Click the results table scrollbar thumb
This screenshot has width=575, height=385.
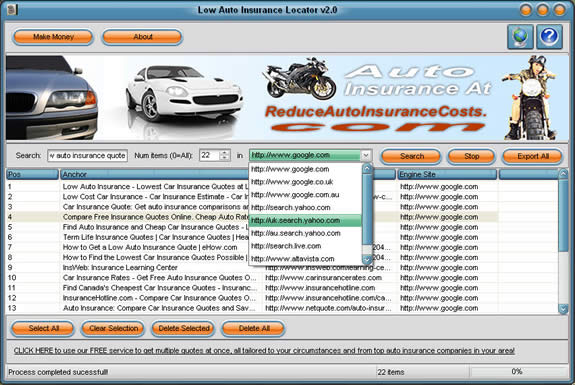pyautogui.click(x=563, y=215)
